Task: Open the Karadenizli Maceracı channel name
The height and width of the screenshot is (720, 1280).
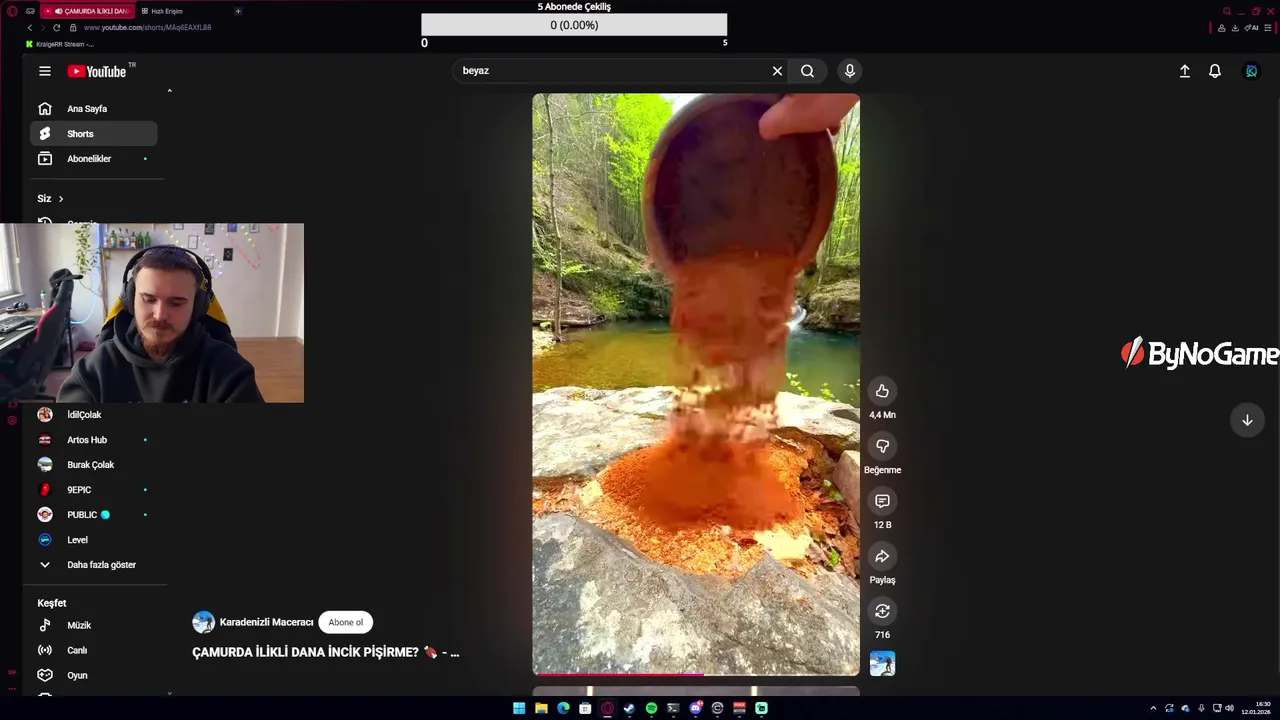Action: [x=266, y=622]
